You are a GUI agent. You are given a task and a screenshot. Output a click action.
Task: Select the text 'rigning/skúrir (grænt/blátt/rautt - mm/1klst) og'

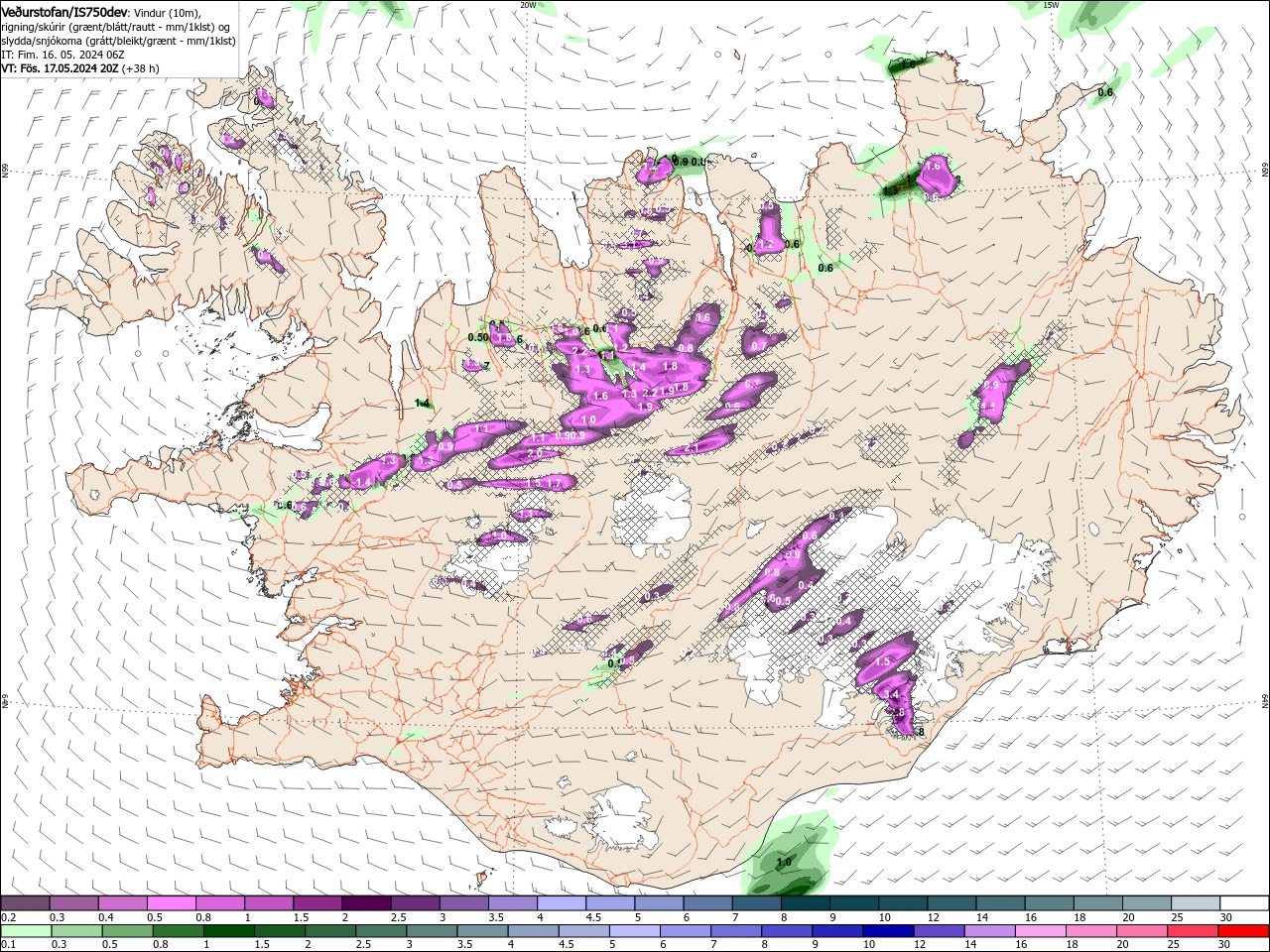tap(116, 26)
